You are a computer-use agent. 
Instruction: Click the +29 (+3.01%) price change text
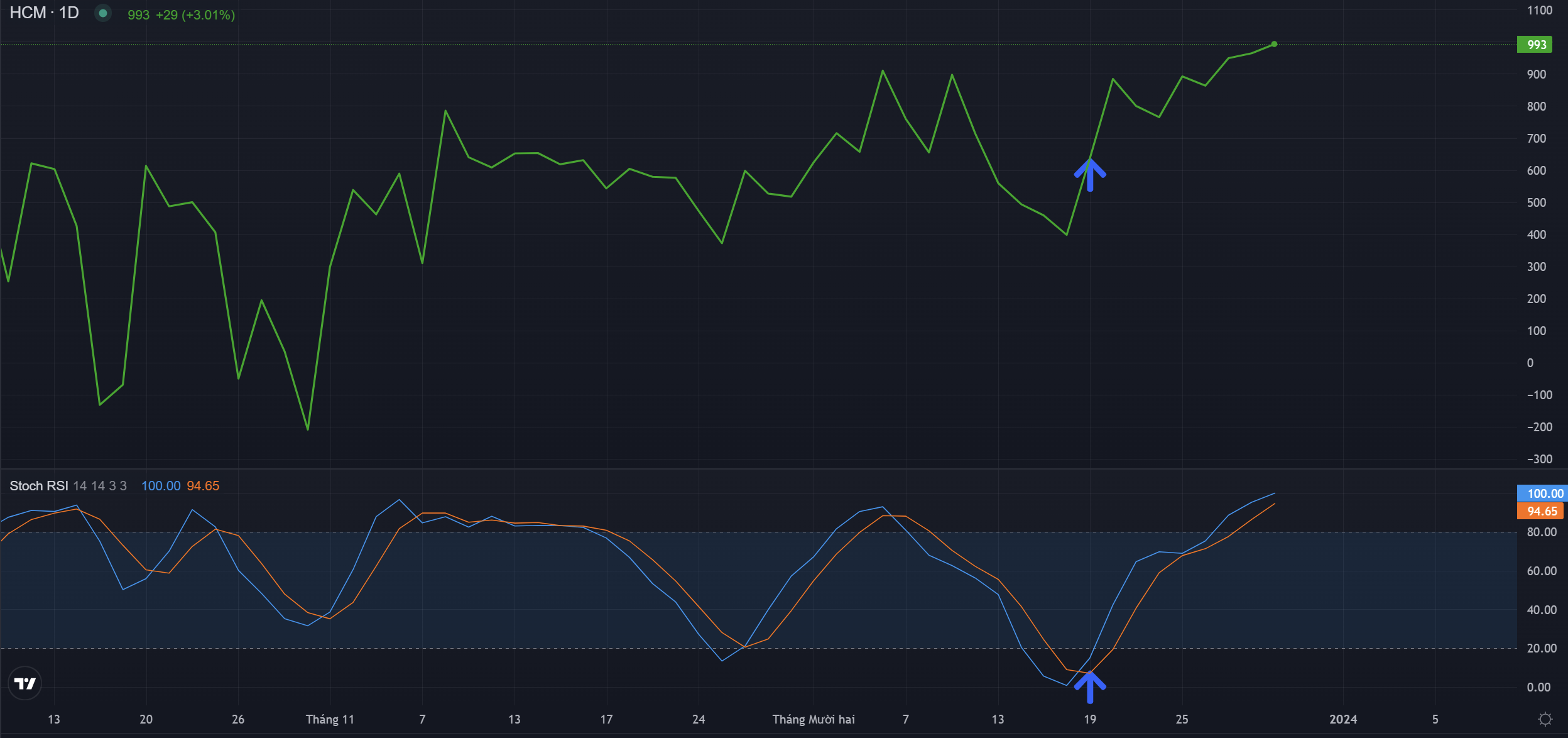(x=195, y=15)
